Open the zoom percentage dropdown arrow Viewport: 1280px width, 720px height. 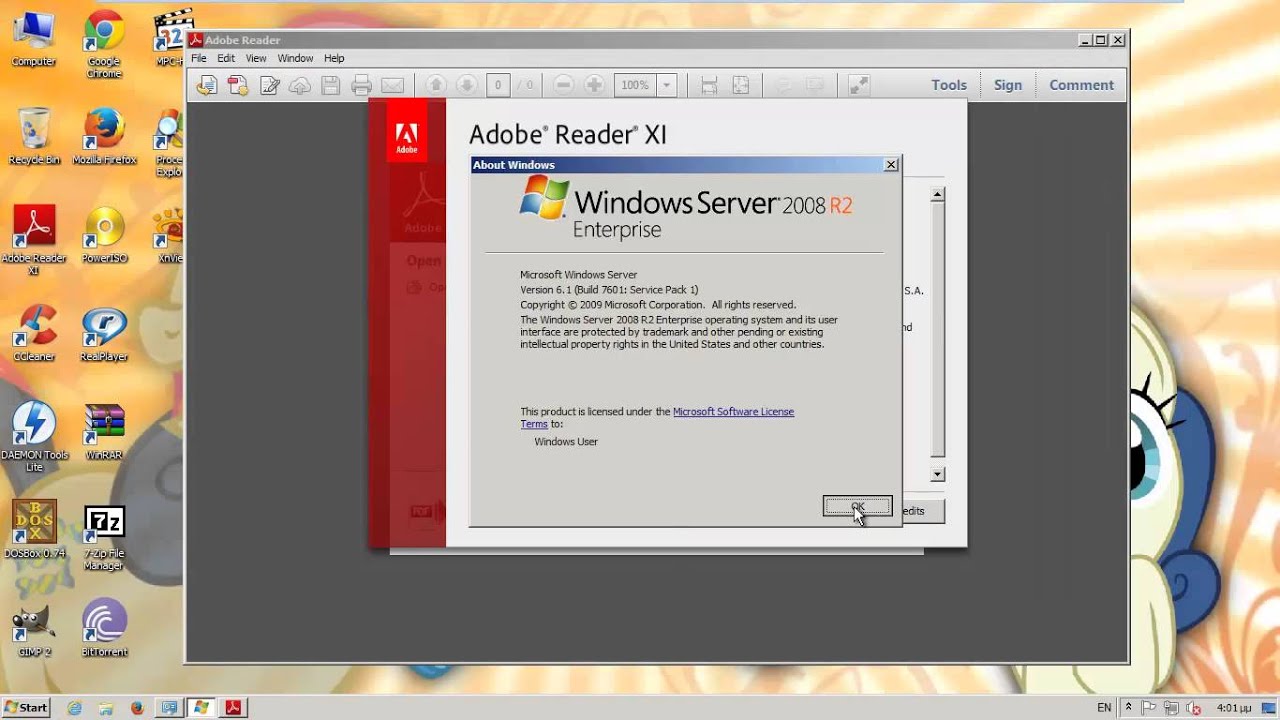pos(667,85)
